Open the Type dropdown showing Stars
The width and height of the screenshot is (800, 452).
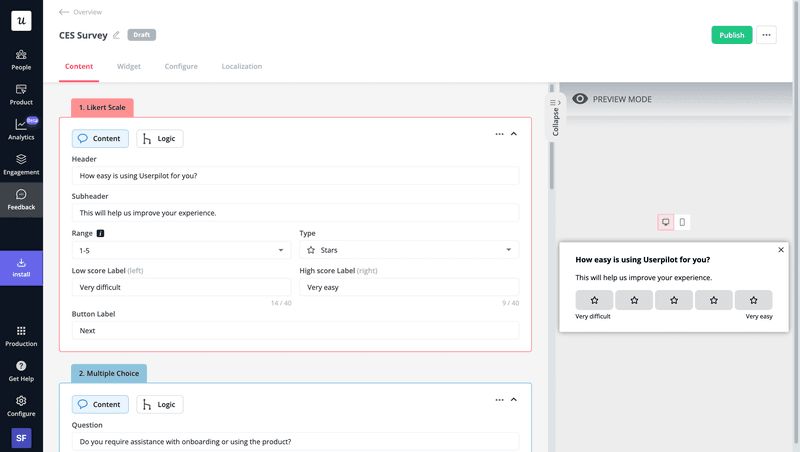point(409,250)
